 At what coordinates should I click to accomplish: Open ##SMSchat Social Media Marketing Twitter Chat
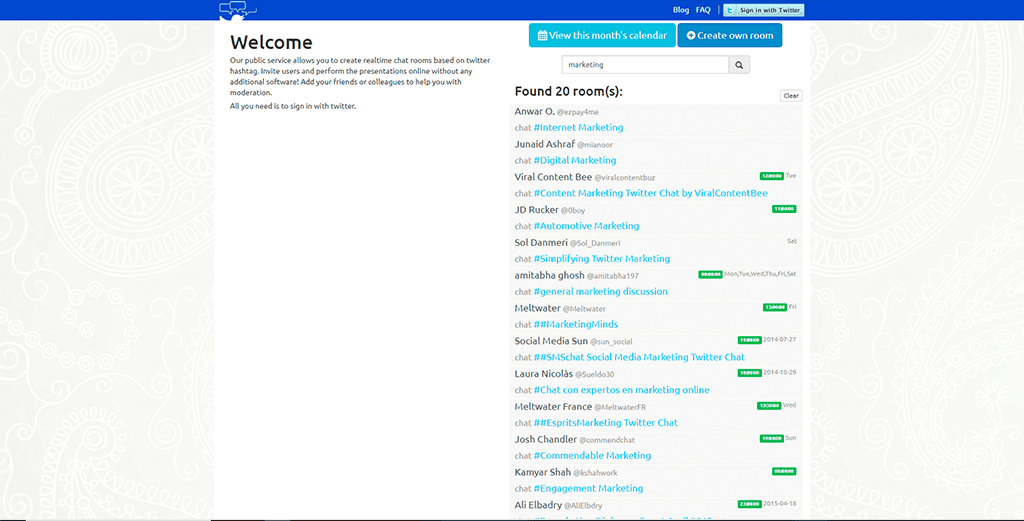639,356
